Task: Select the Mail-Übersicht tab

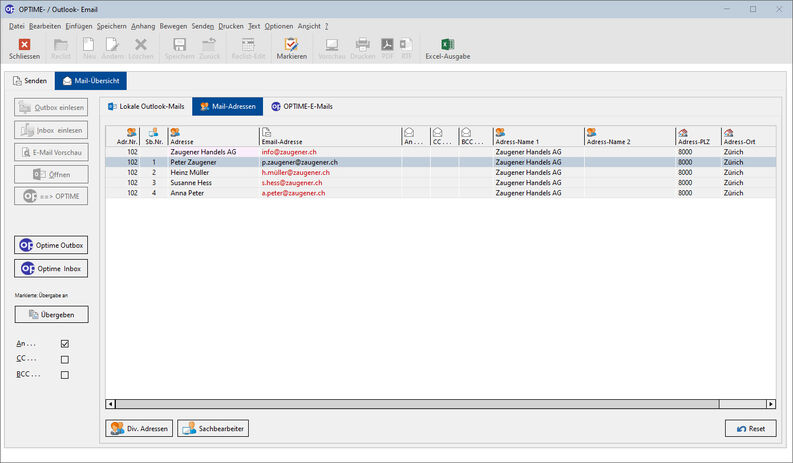Action: click(x=91, y=81)
